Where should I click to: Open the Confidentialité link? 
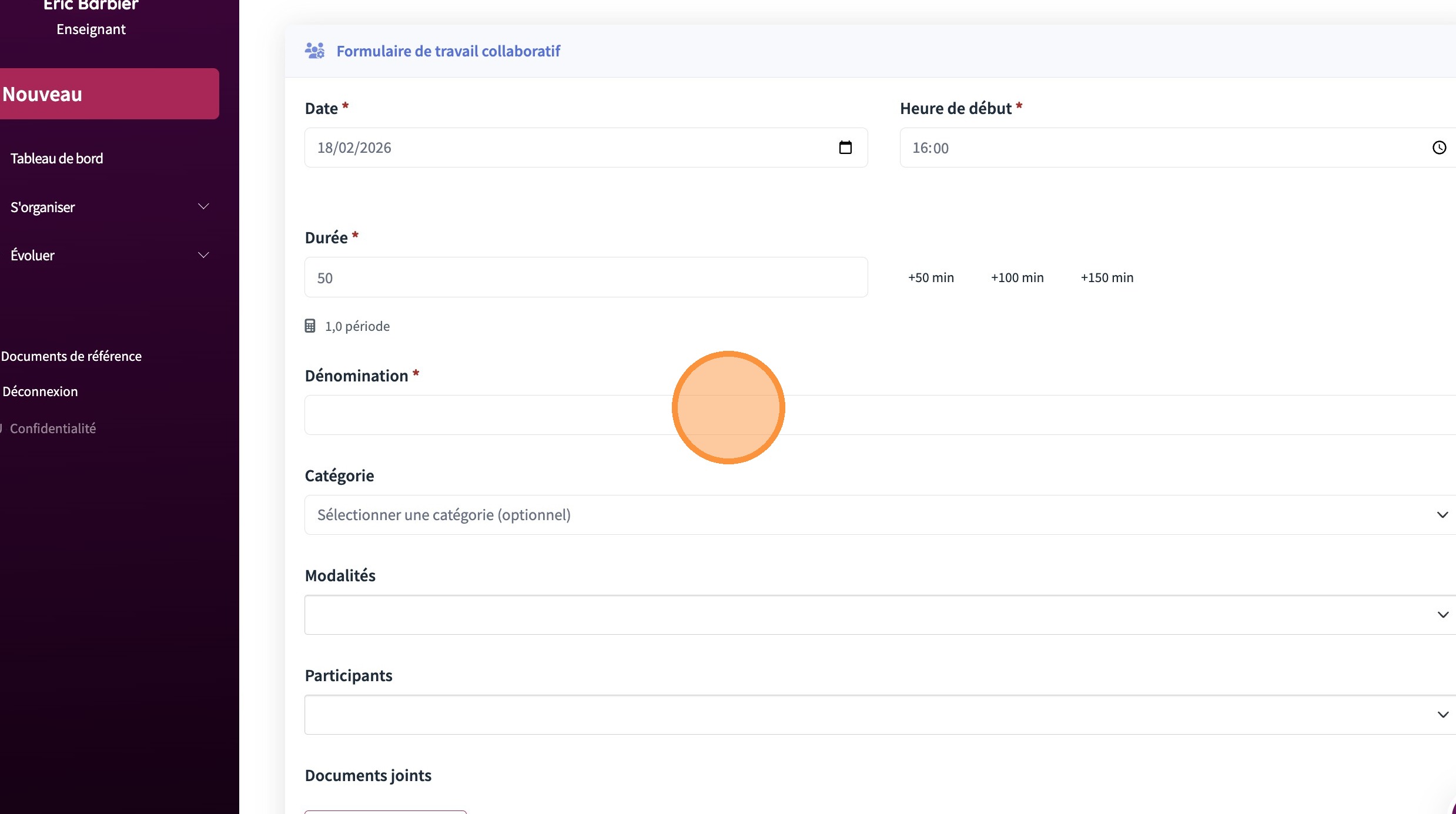(53, 428)
